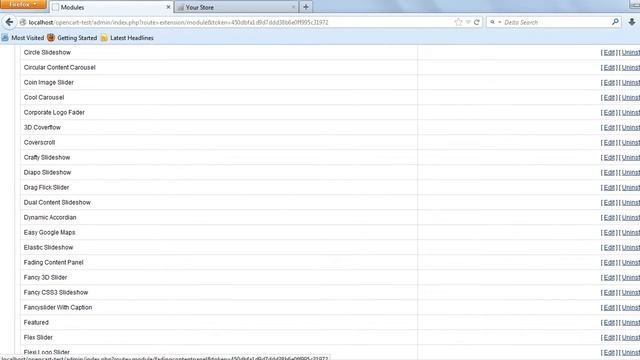Screen dimensions: 640x360
Task: Open a new browser tab
Action: [306, 7]
